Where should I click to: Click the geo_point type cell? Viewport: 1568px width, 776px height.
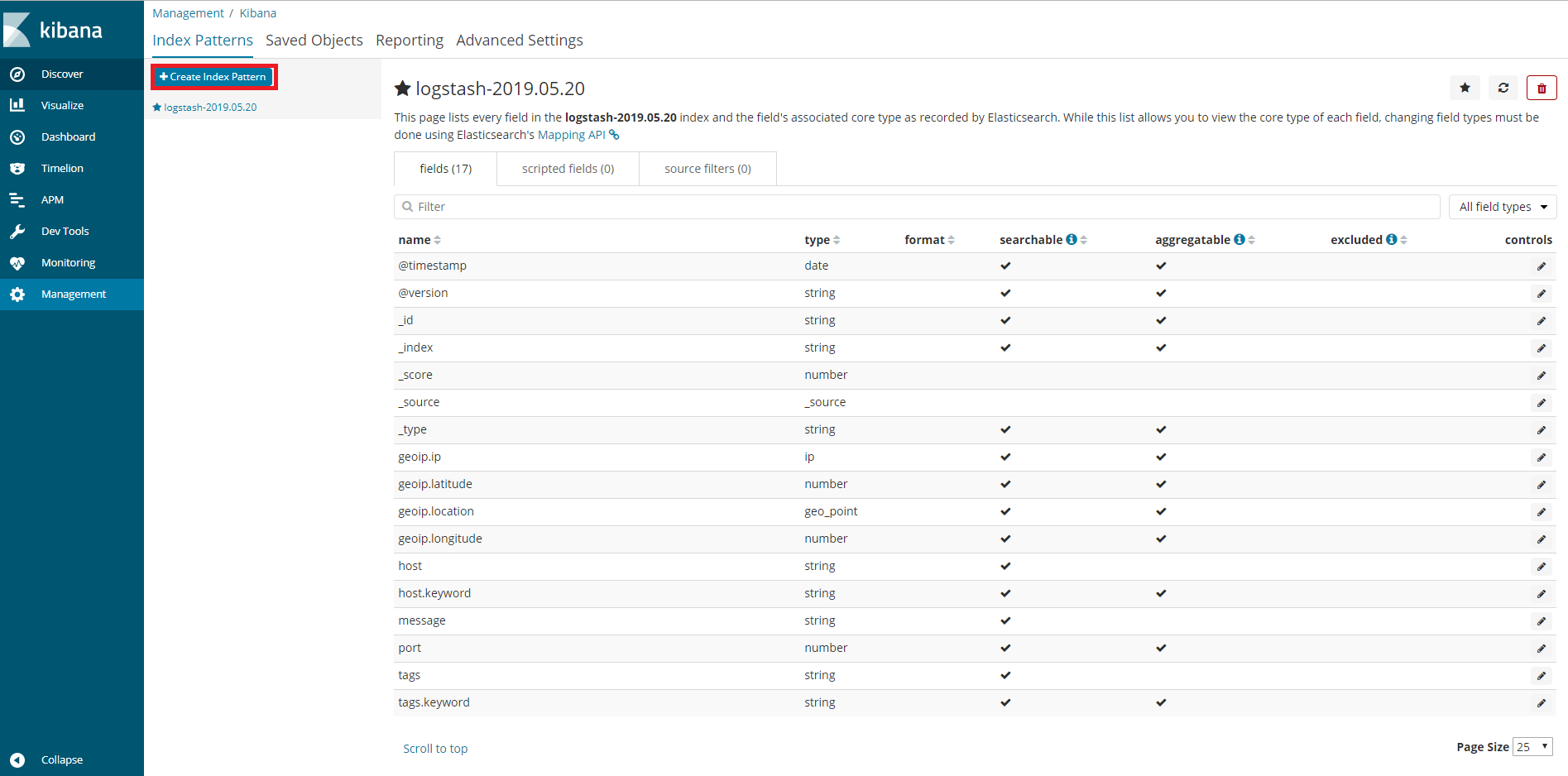(831, 511)
